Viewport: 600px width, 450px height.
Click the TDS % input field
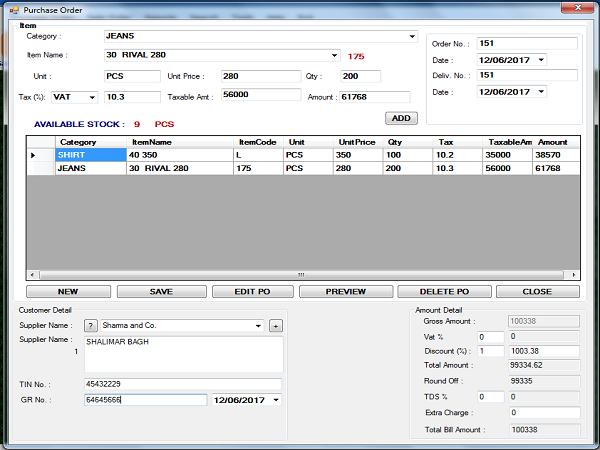(x=491, y=397)
